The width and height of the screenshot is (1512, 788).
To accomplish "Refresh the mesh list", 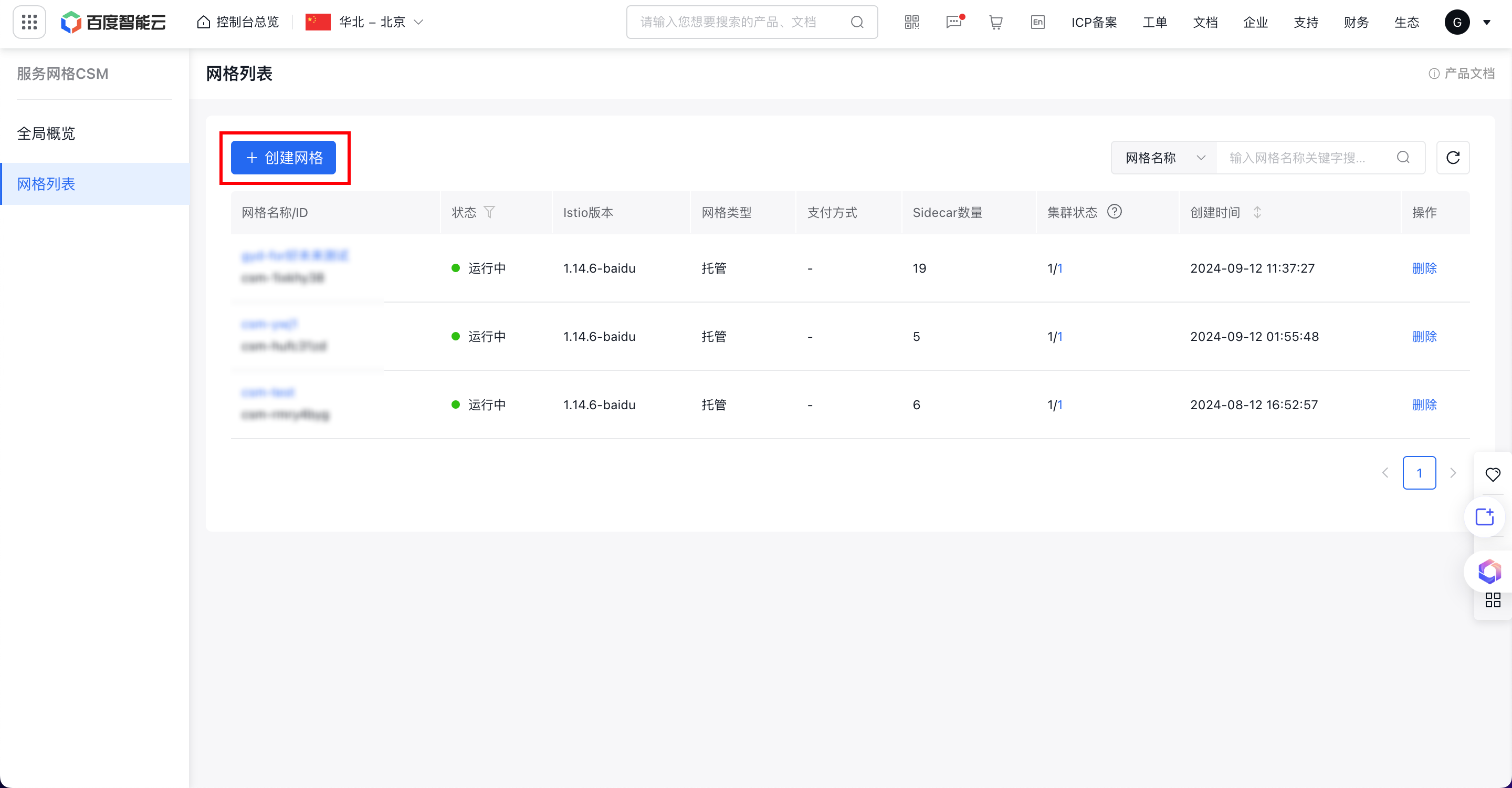I will pos(1453,158).
